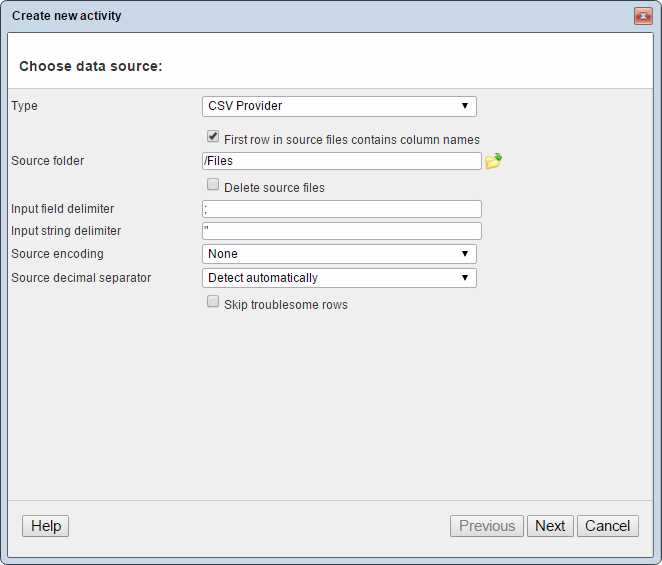Click the 'Source encoding' label text
662x565 pixels.
57,254
